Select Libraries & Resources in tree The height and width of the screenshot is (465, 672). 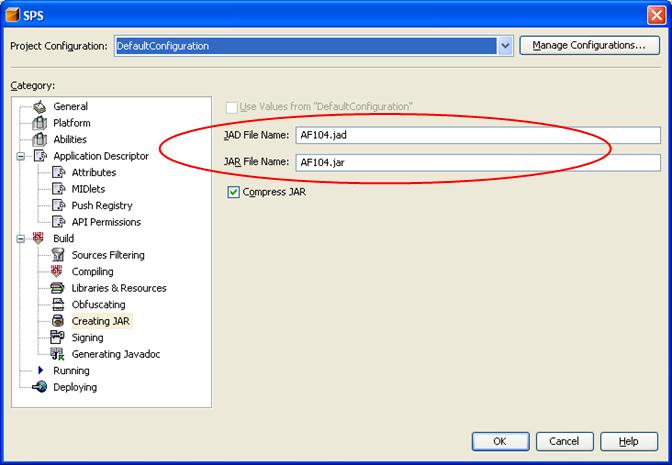coord(118,288)
